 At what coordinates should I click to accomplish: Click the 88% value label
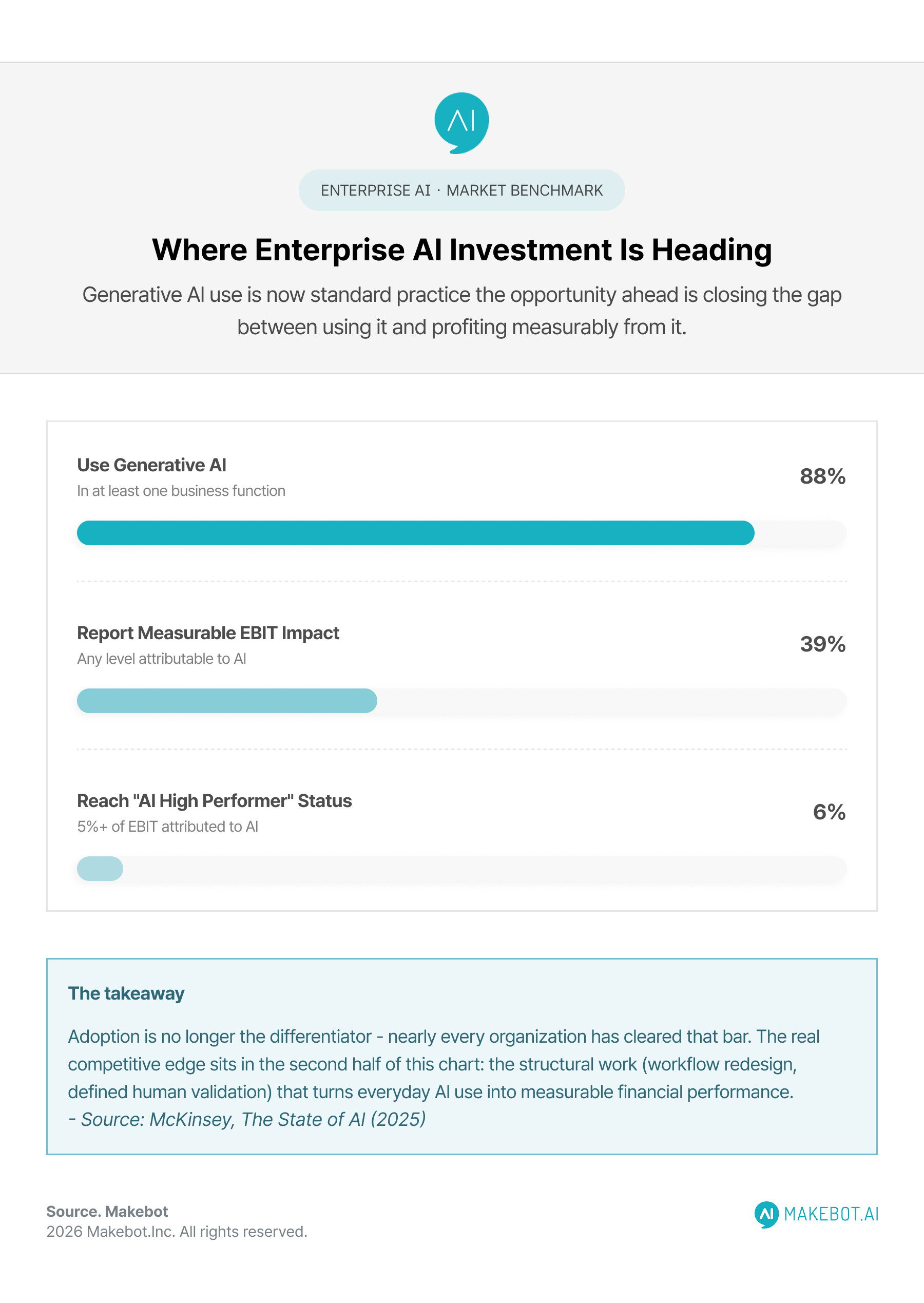tap(822, 476)
